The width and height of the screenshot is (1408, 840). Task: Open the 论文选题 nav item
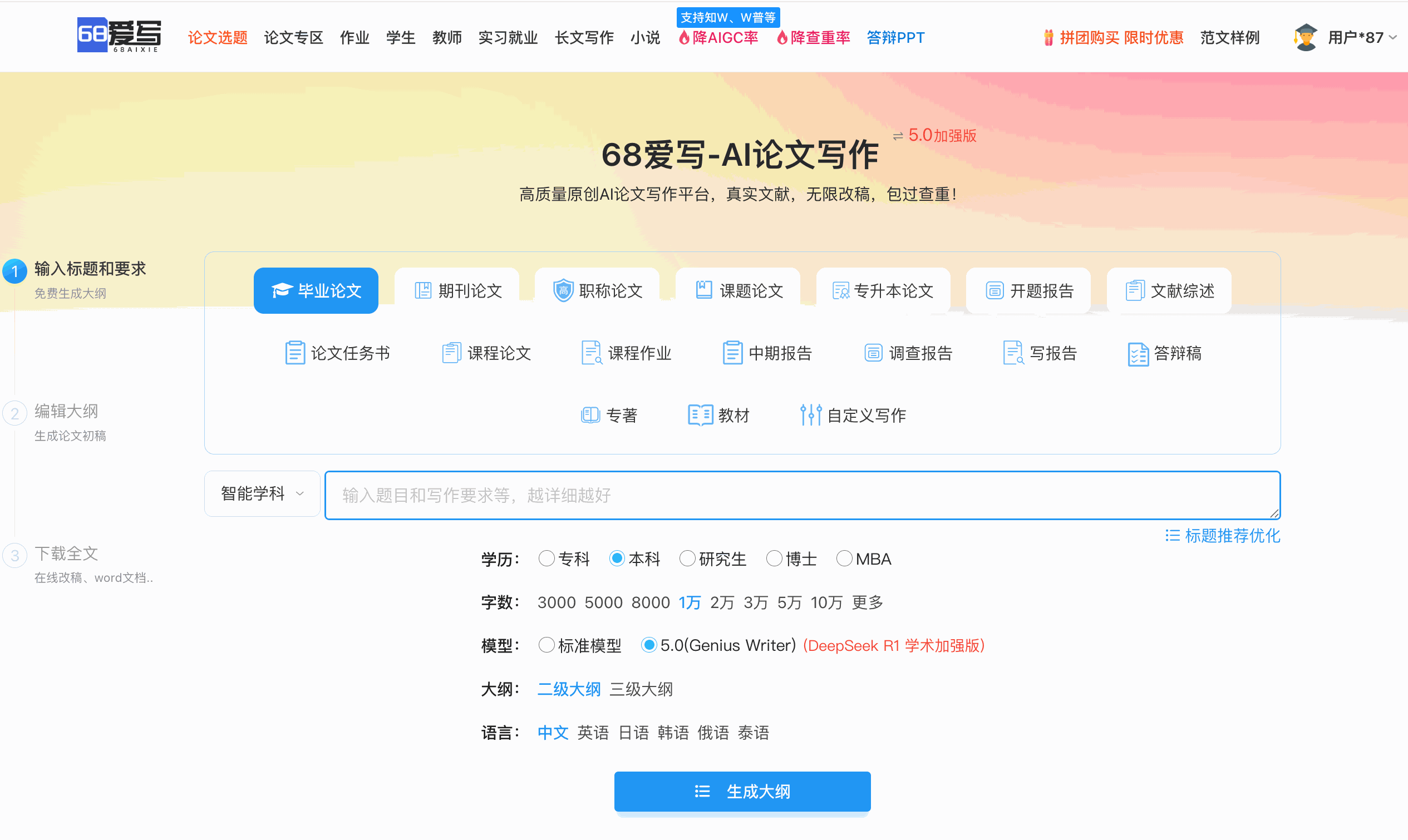click(x=218, y=38)
